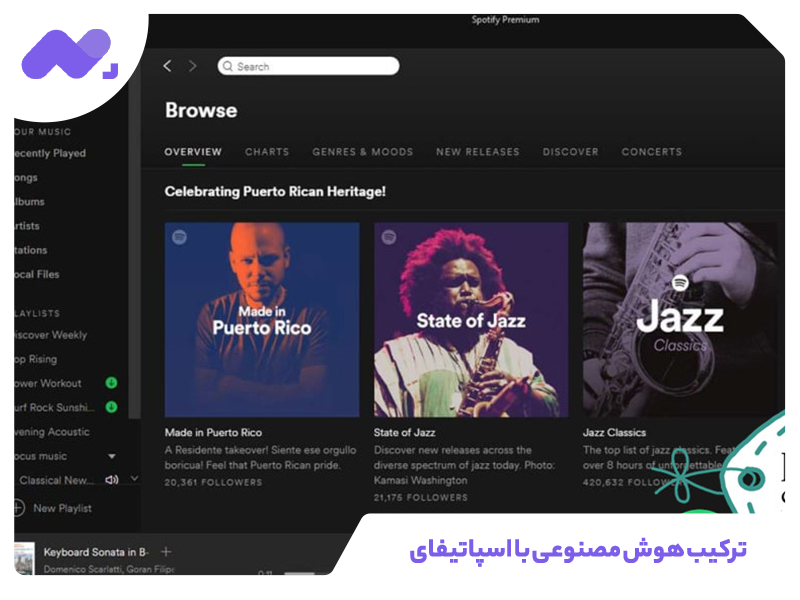
Task: Open Discover Weekly playlist
Action: tap(51, 335)
